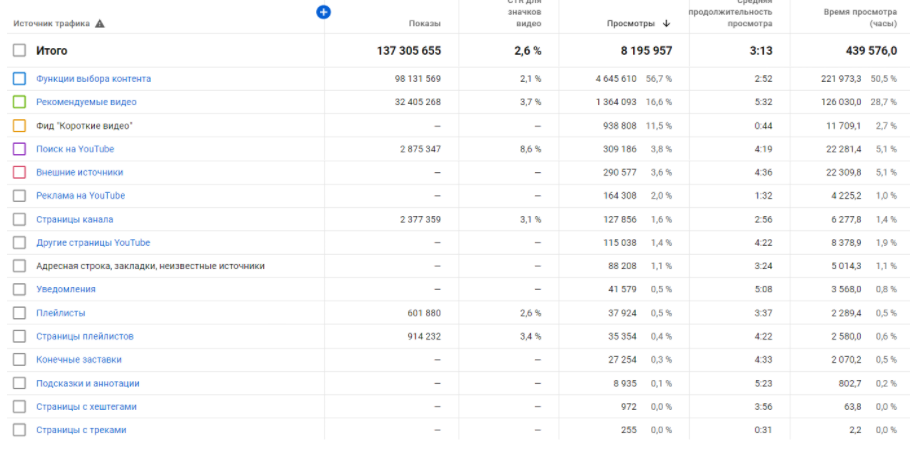
Task: Click the warning triangle beside Источник трафика
Action: (100, 24)
